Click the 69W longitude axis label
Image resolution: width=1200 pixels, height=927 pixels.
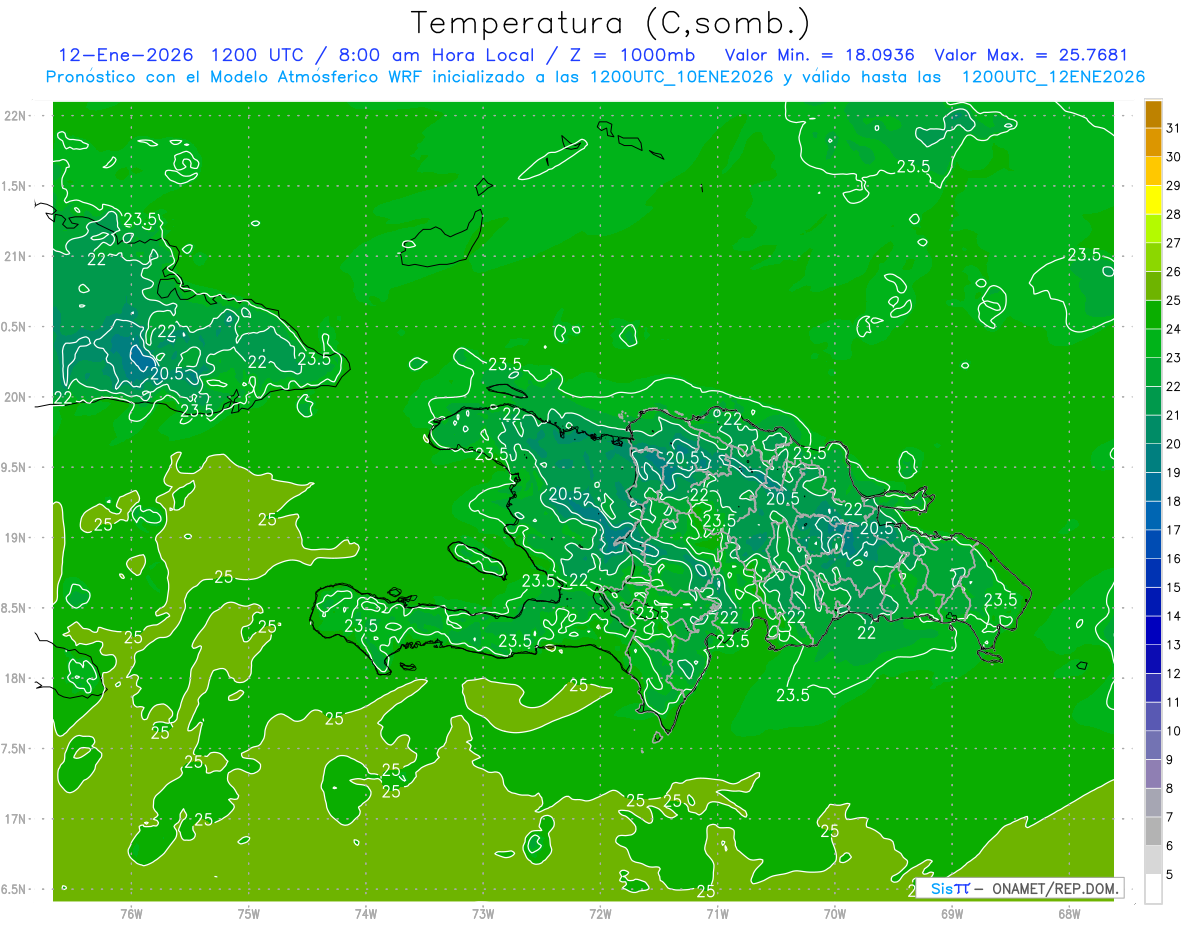coord(952,913)
